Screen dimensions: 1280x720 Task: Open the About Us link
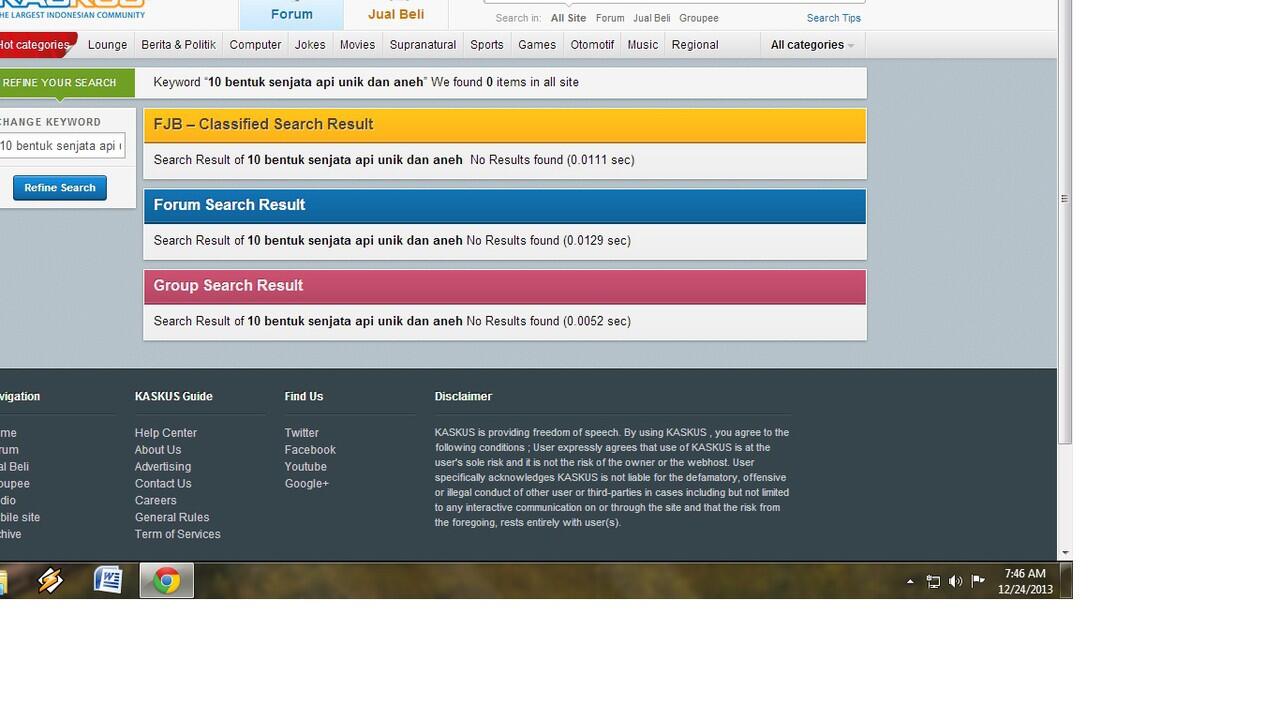click(158, 450)
